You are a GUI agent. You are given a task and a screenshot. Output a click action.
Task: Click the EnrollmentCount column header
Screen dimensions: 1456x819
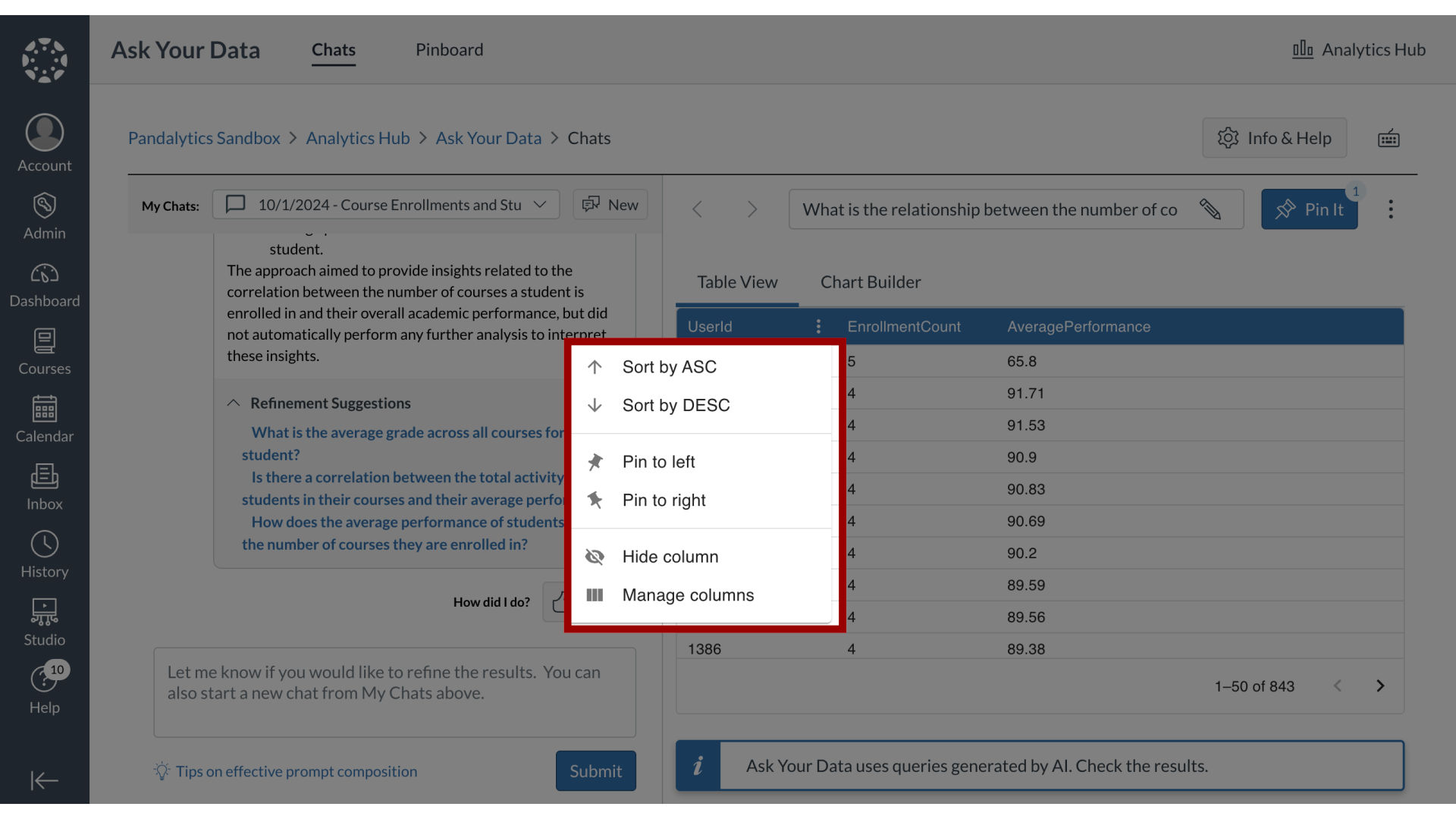tap(904, 327)
